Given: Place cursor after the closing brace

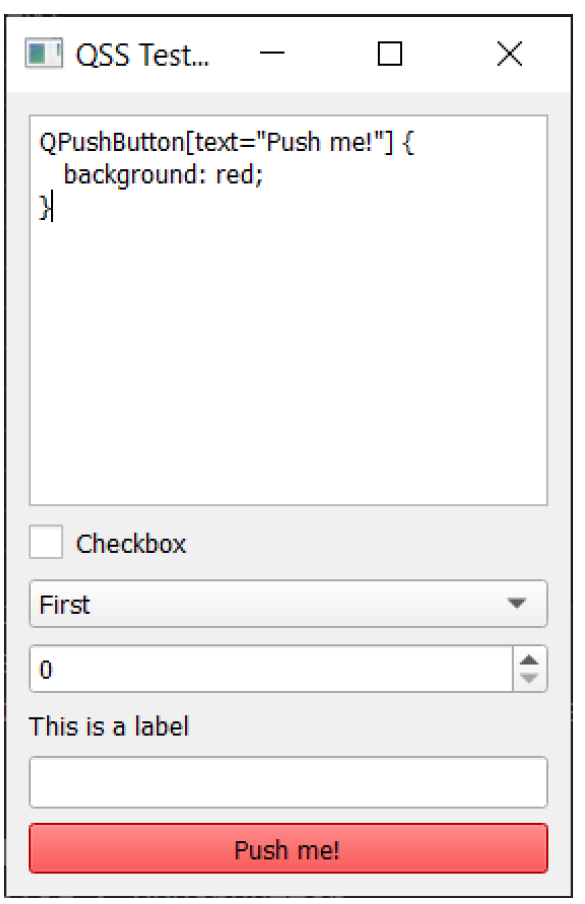Looking at the screenshot, I should tap(52, 206).
